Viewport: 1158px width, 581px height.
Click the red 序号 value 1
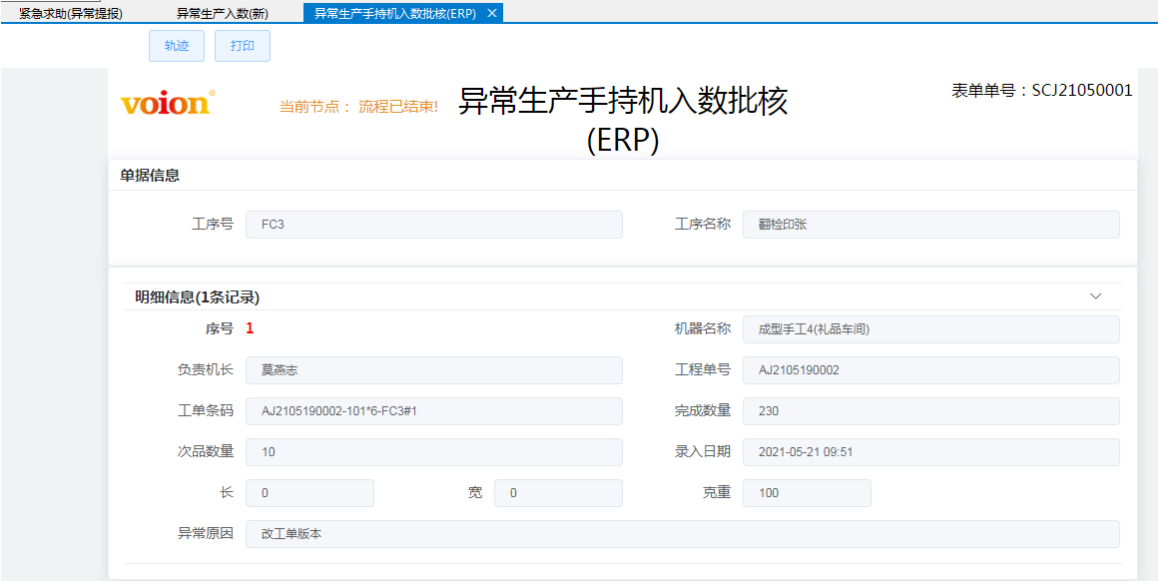click(x=250, y=329)
